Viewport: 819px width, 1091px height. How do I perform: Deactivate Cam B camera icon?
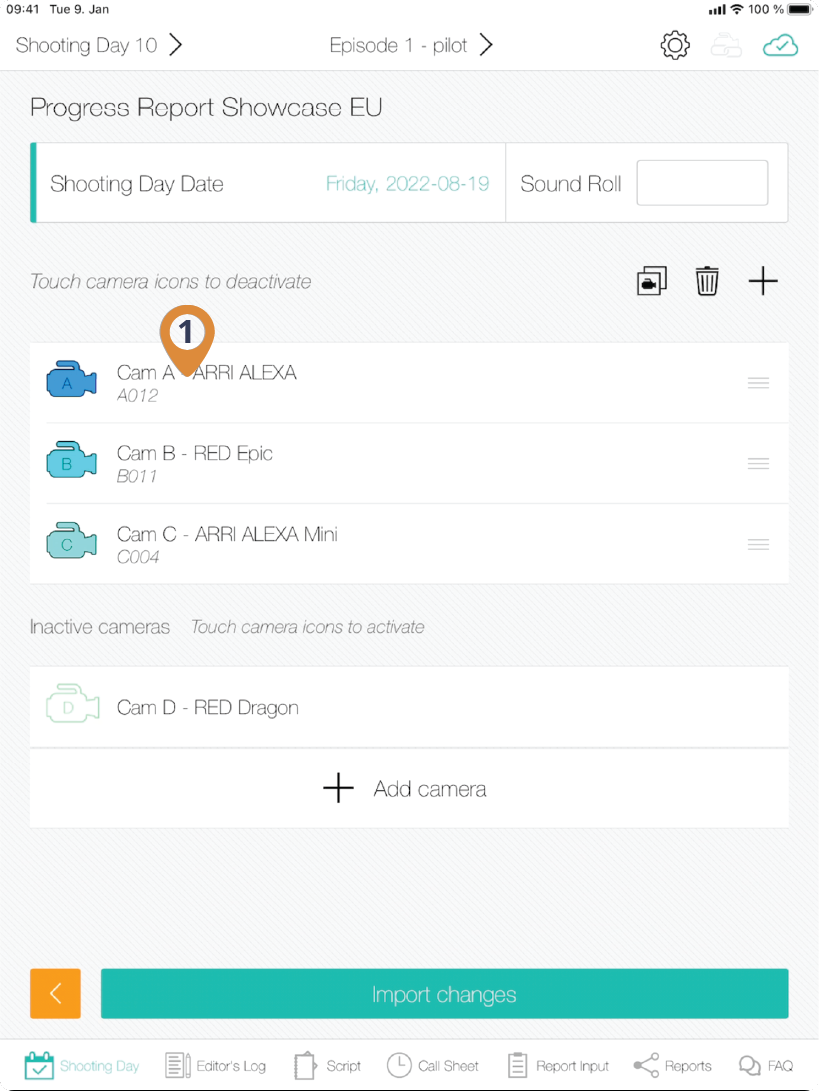point(71,461)
